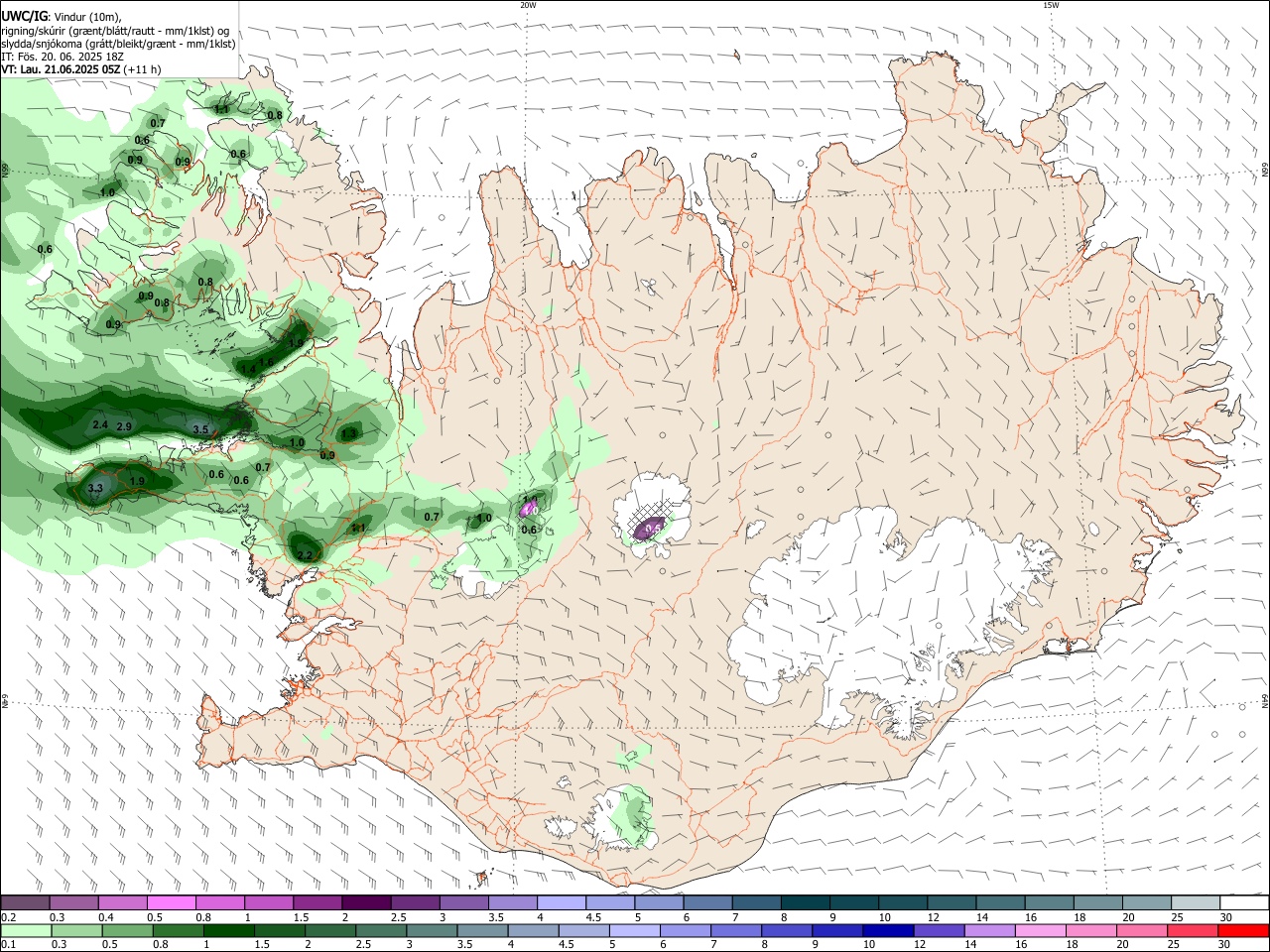This screenshot has height=952, width=1270.
Task: Click the 0.4 label in the upper legend
Action: pos(106,917)
